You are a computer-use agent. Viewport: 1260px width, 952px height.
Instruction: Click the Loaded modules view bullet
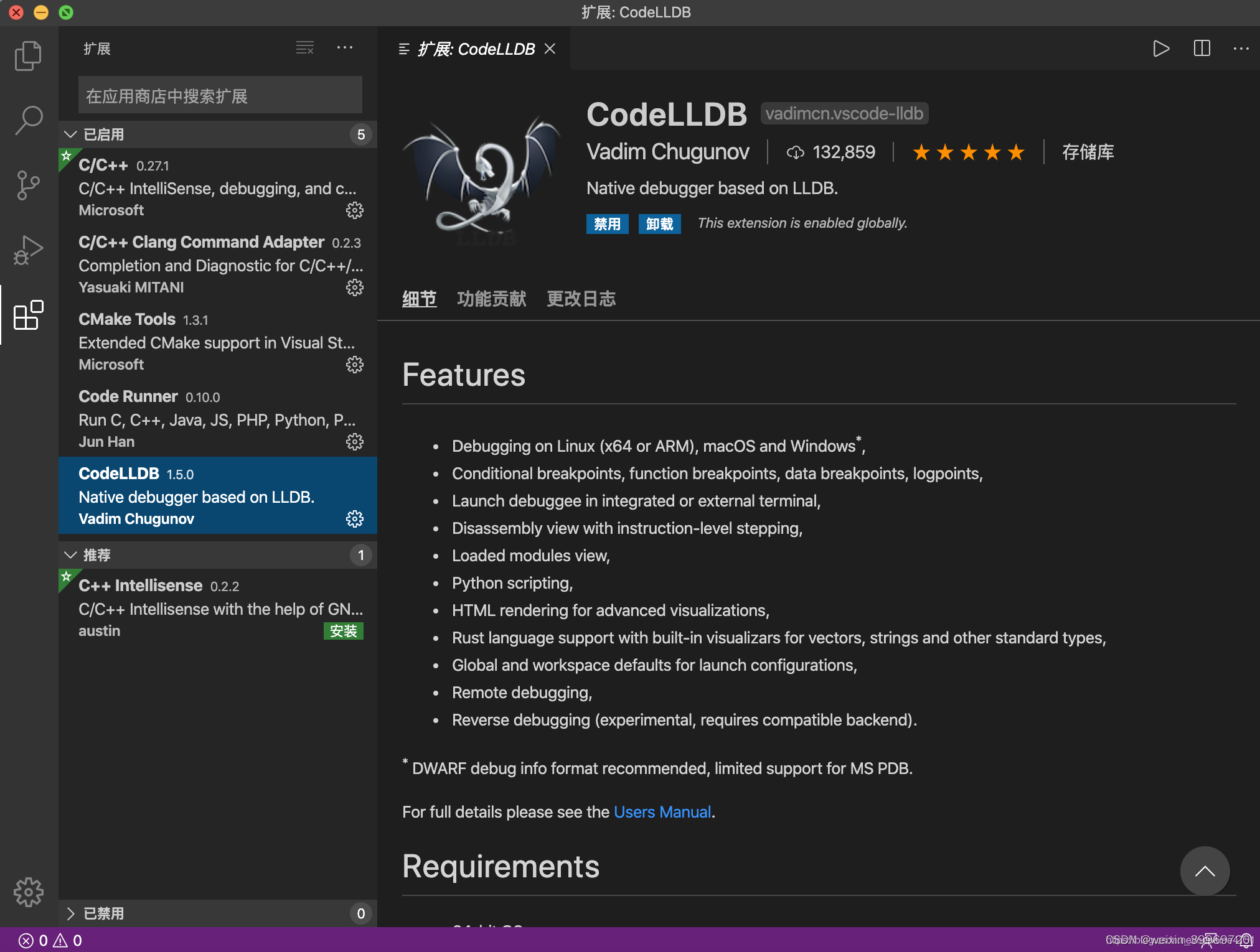(x=530, y=556)
